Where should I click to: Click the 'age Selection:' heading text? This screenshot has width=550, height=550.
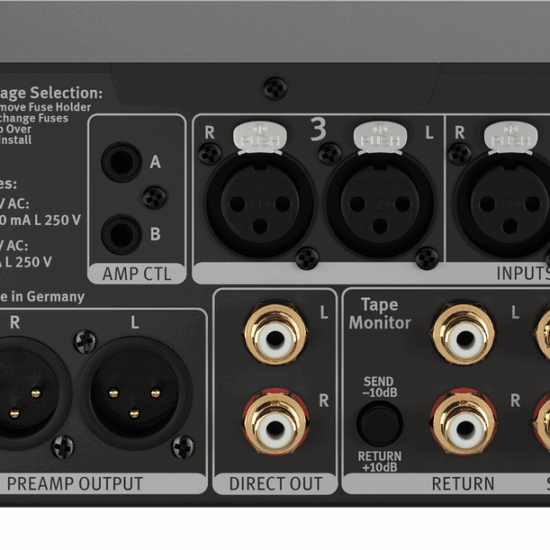point(51,93)
